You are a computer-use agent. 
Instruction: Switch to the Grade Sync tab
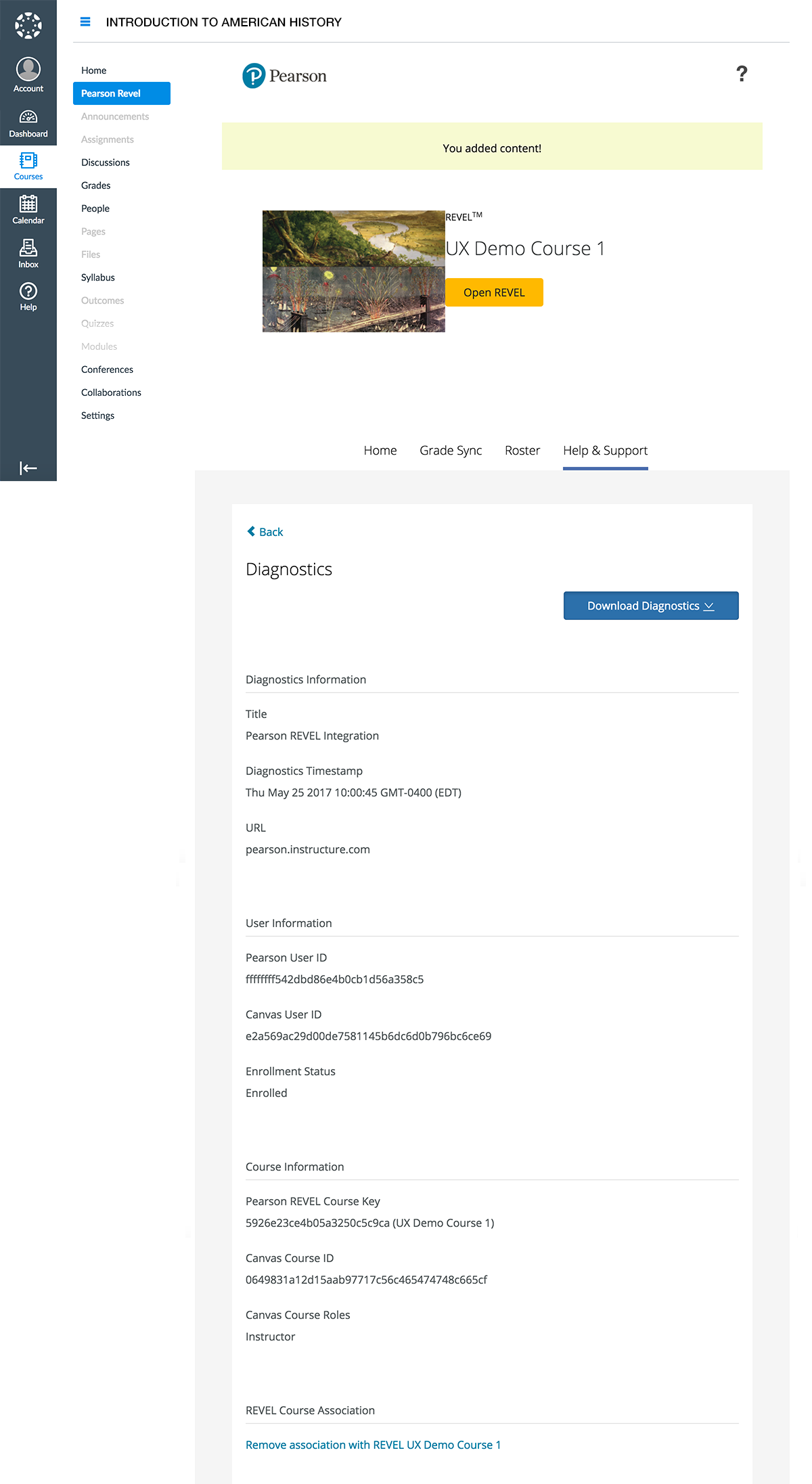pos(451,451)
